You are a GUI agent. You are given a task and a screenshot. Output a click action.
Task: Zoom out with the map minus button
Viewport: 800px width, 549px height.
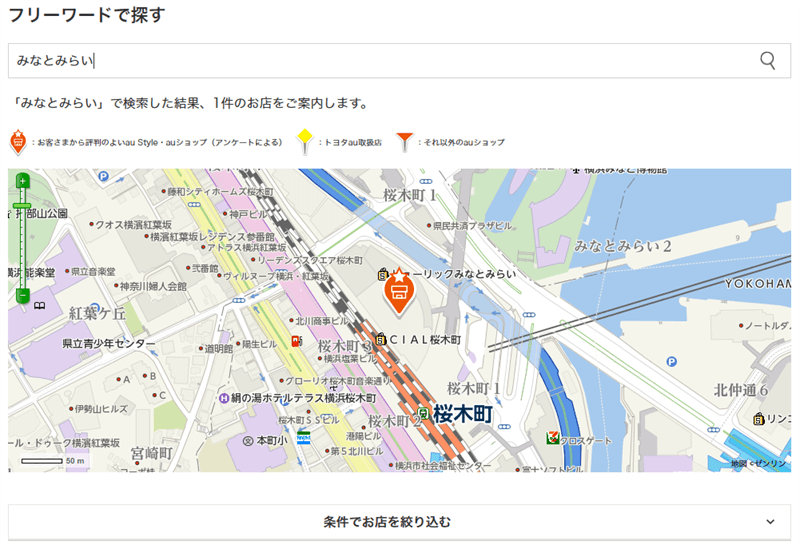[22, 295]
